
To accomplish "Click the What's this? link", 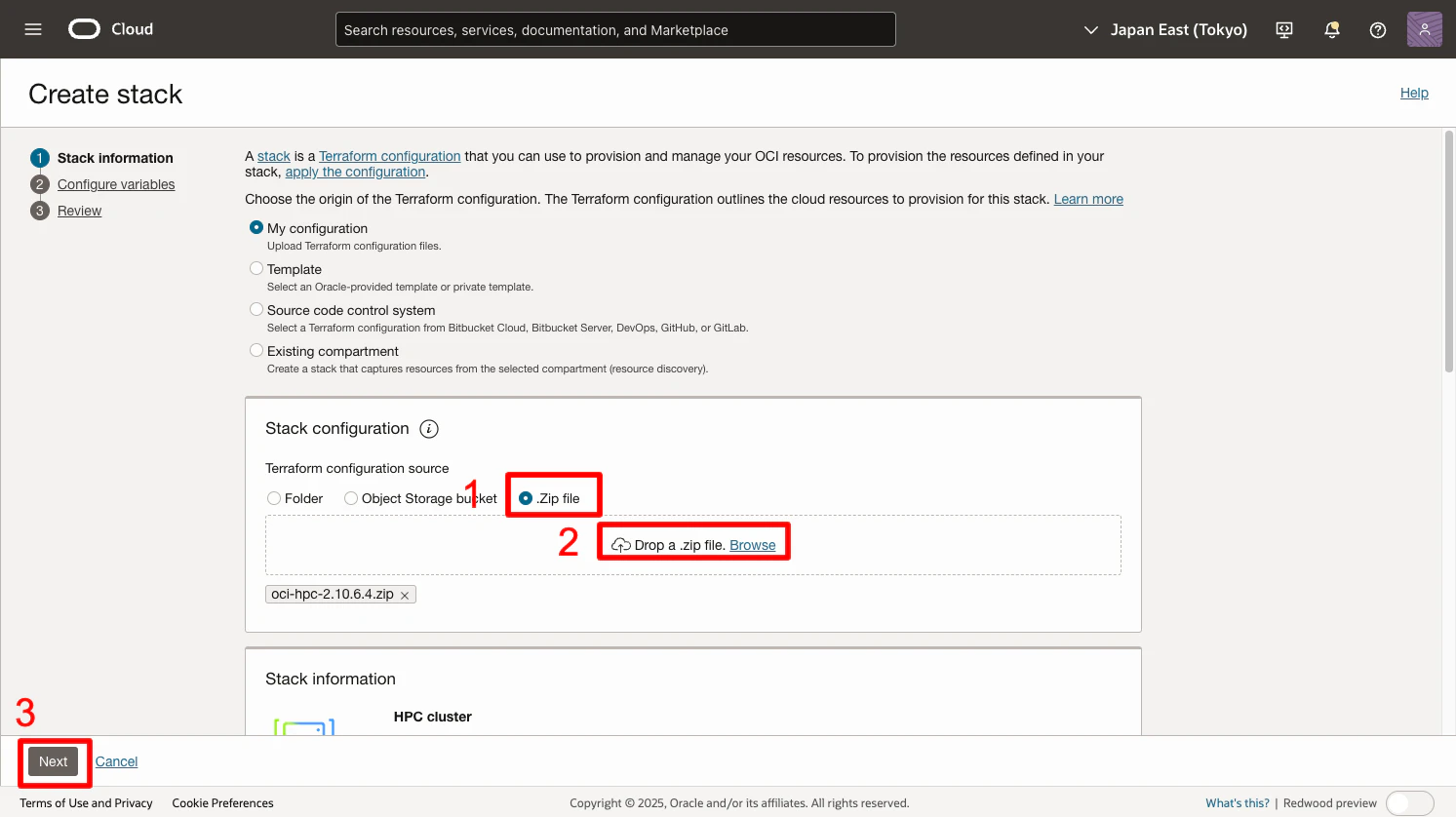I will coord(1238,803).
